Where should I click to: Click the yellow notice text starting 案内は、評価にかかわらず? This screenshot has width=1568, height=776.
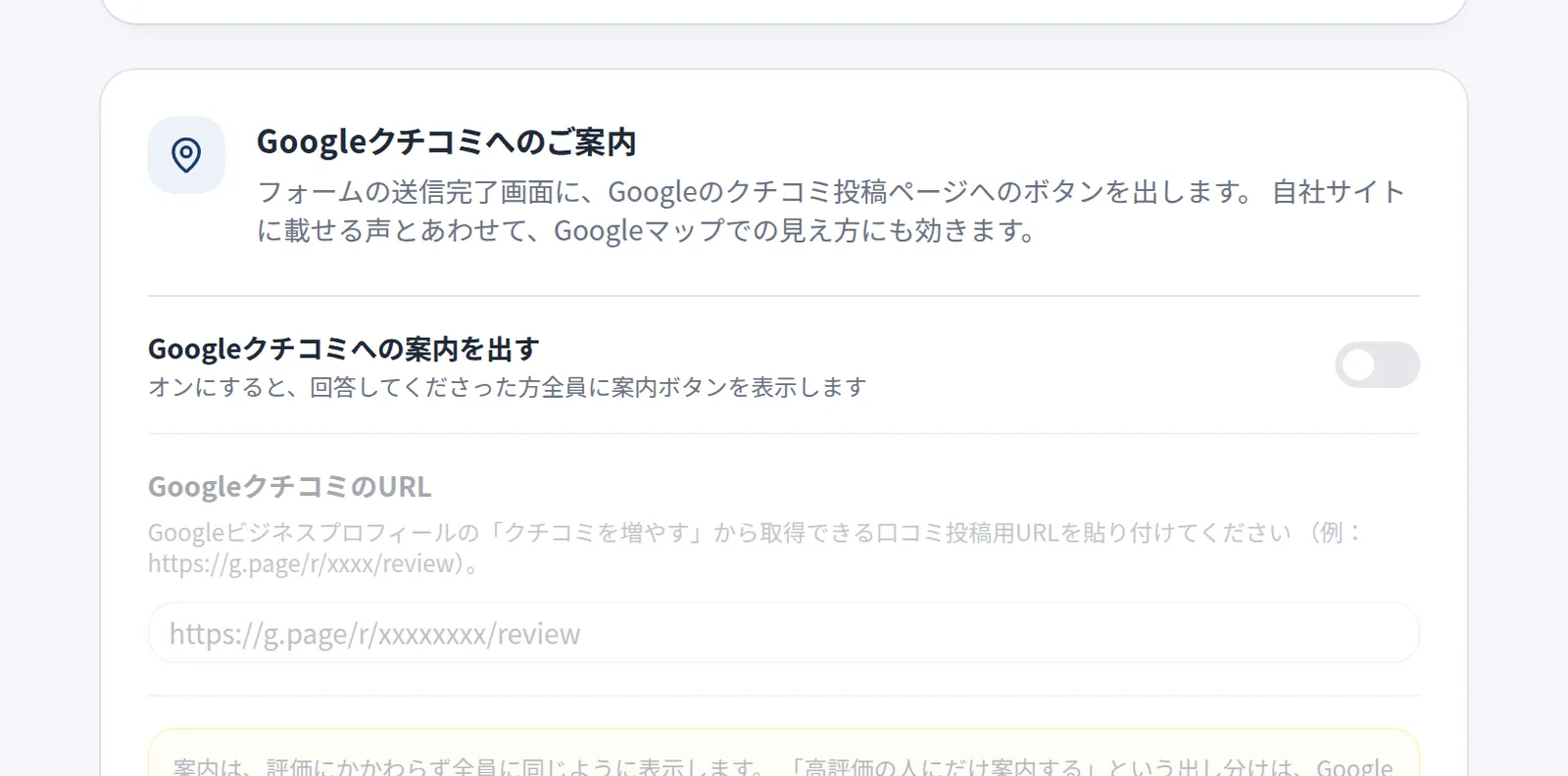pos(782,766)
